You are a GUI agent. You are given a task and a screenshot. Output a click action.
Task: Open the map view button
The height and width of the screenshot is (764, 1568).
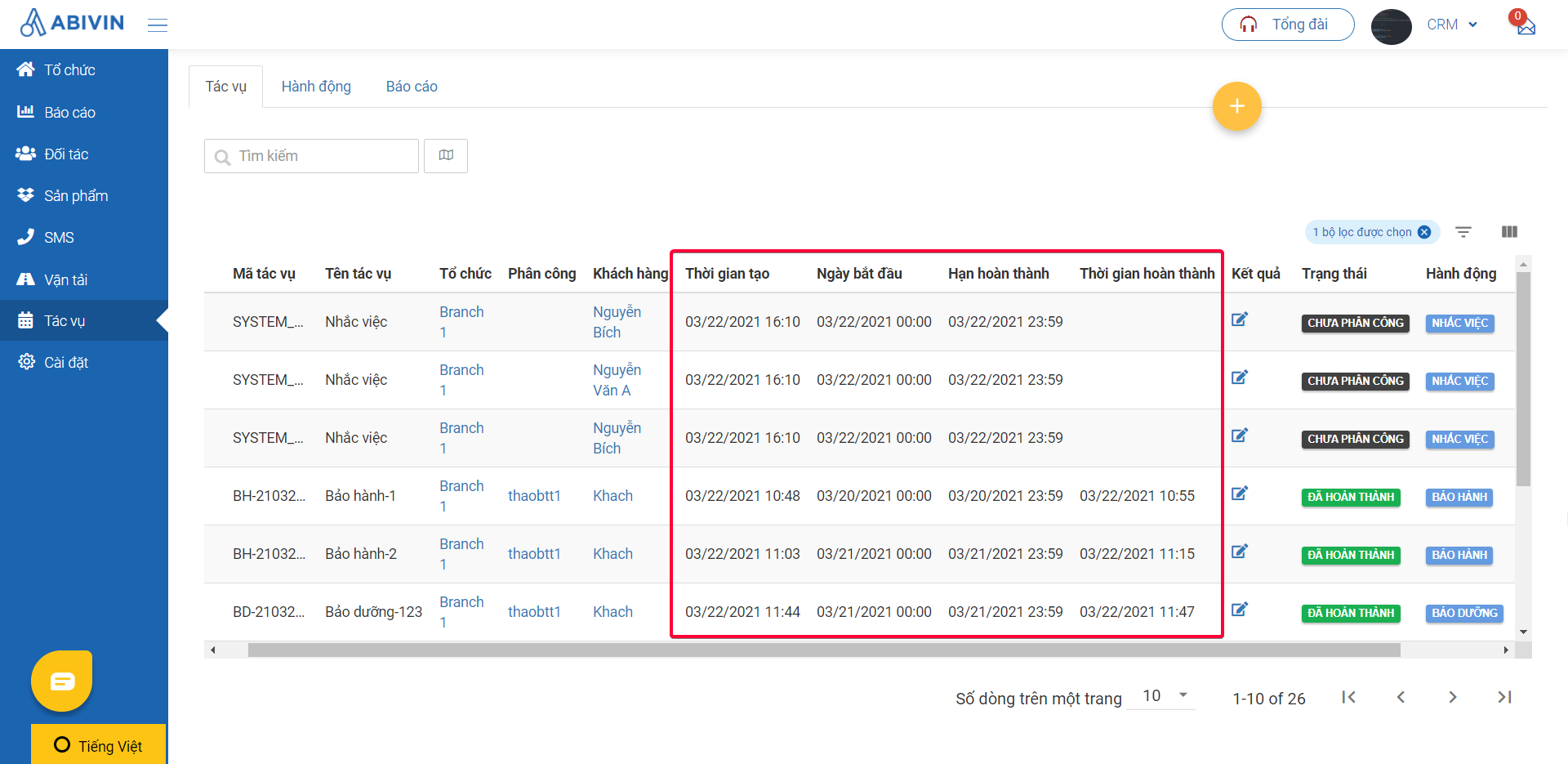click(x=446, y=156)
